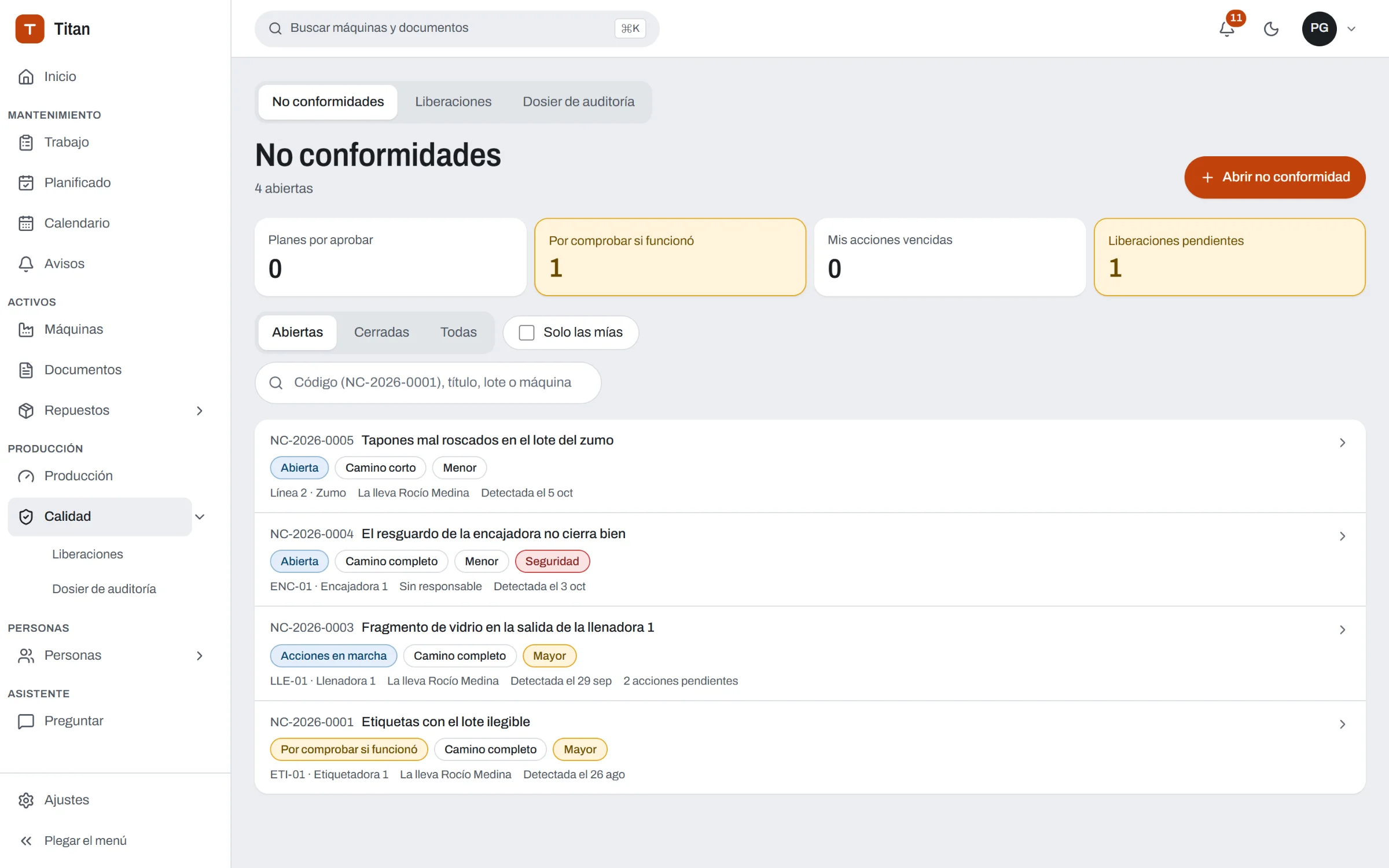Open Trabajo clipboard icon
The image size is (1389, 868).
coord(26,142)
